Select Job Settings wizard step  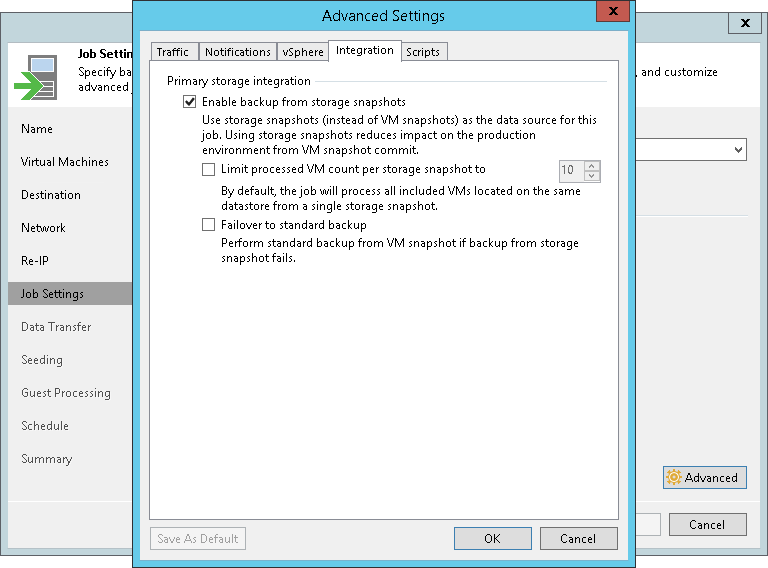70,293
